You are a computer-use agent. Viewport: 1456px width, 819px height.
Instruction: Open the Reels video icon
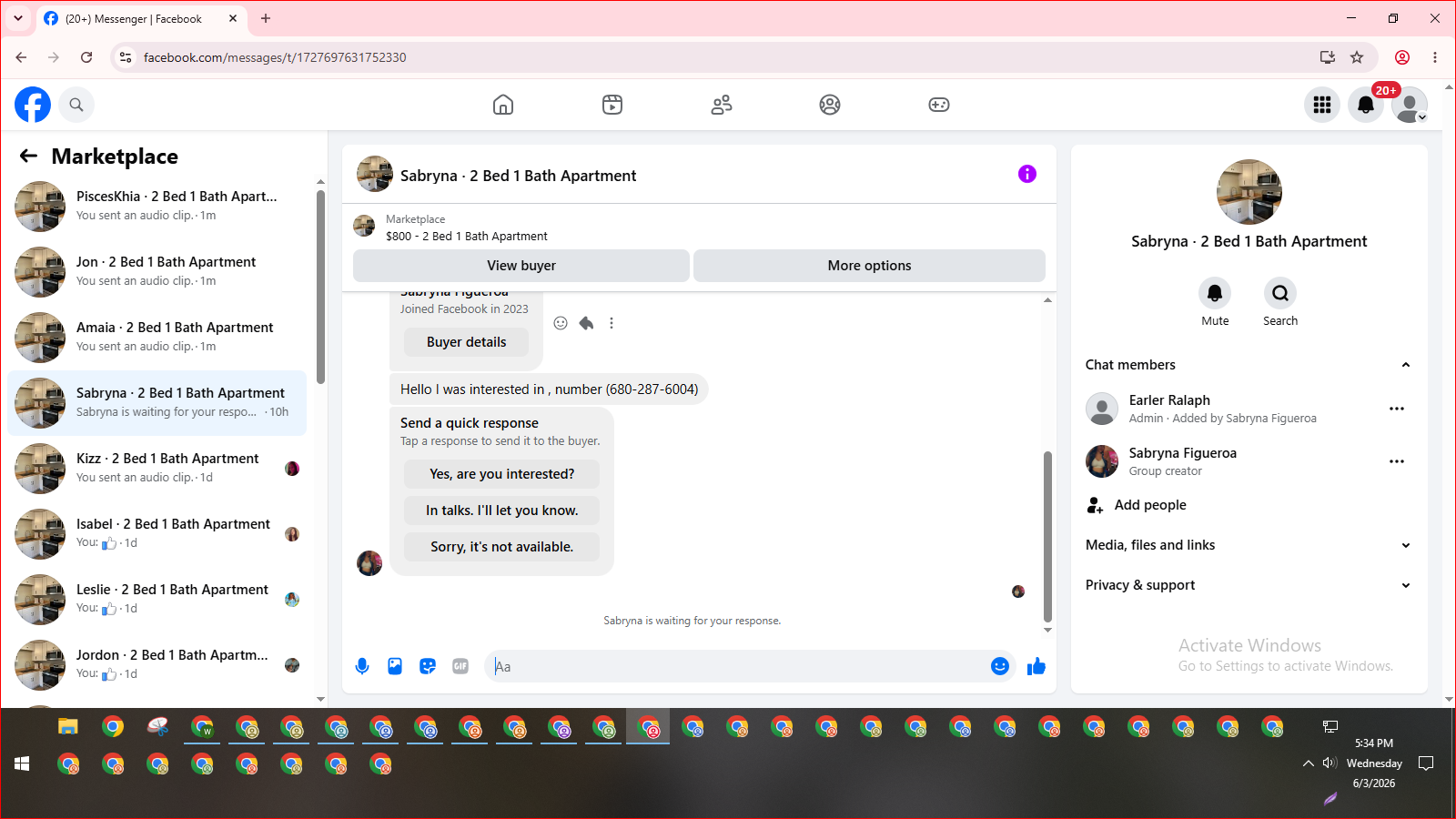tap(612, 105)
